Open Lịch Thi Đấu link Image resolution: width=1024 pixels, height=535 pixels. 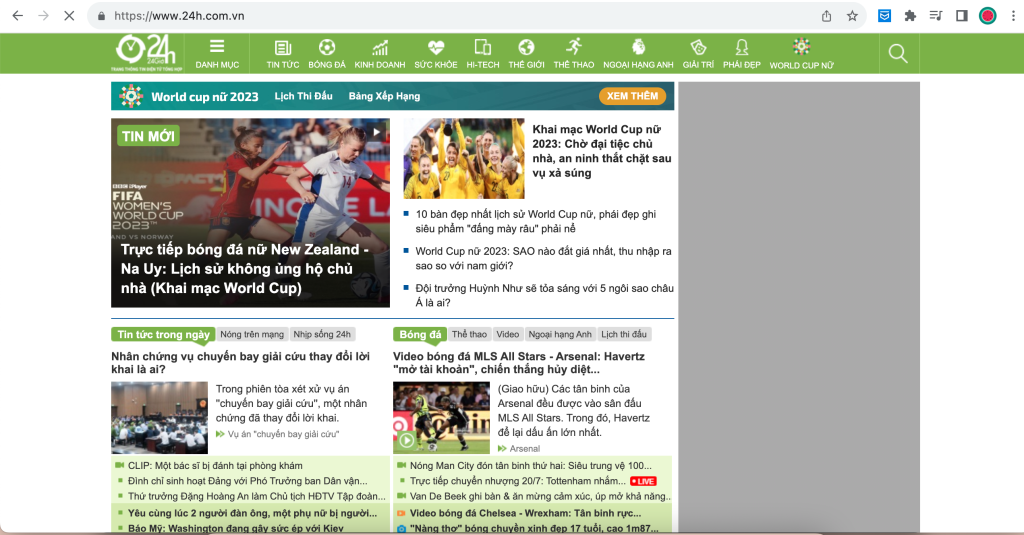tap(304, 97)
